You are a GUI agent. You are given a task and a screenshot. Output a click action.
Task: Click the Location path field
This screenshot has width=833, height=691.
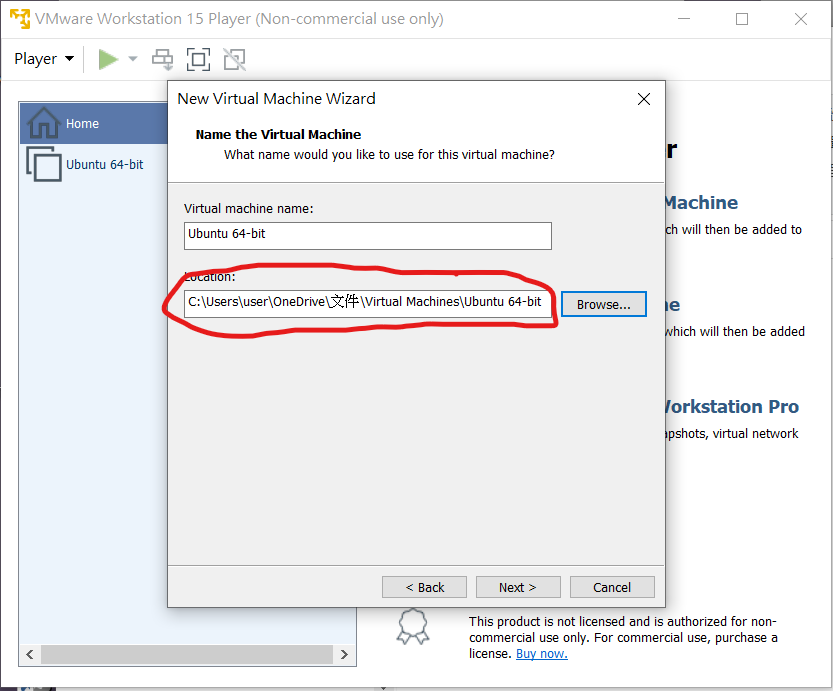pyautogui.click(x=368, y=303)
